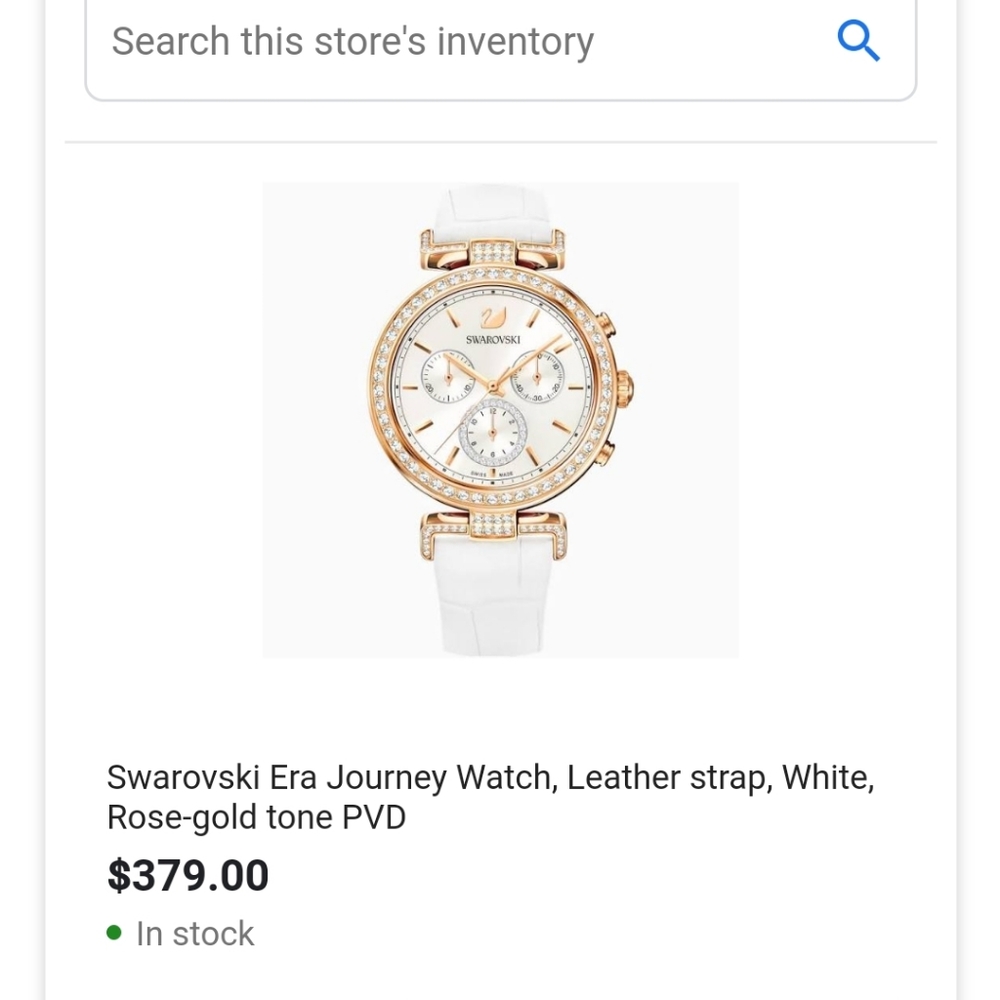
Task: Click the In stock status text
Action: [x=195, y=933]
